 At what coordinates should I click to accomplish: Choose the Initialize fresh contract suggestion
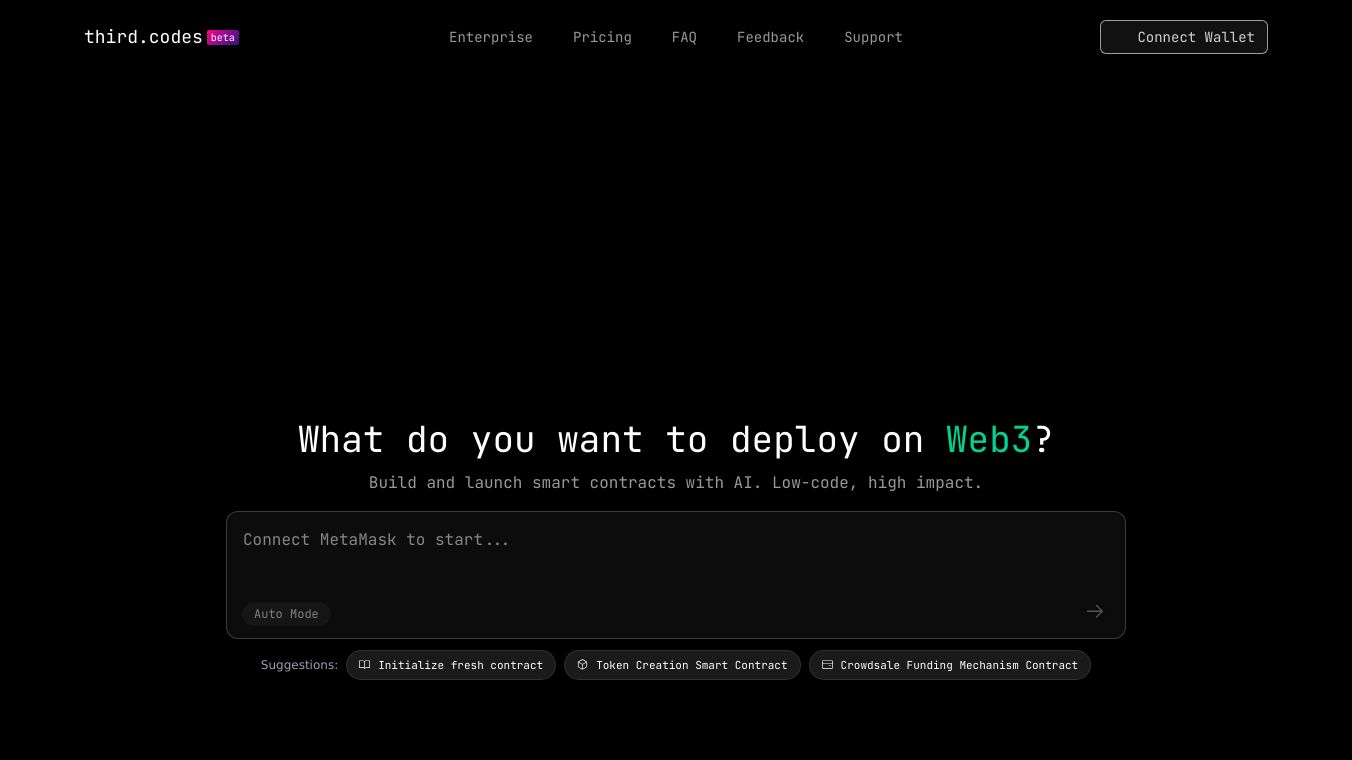coord(451,665)
